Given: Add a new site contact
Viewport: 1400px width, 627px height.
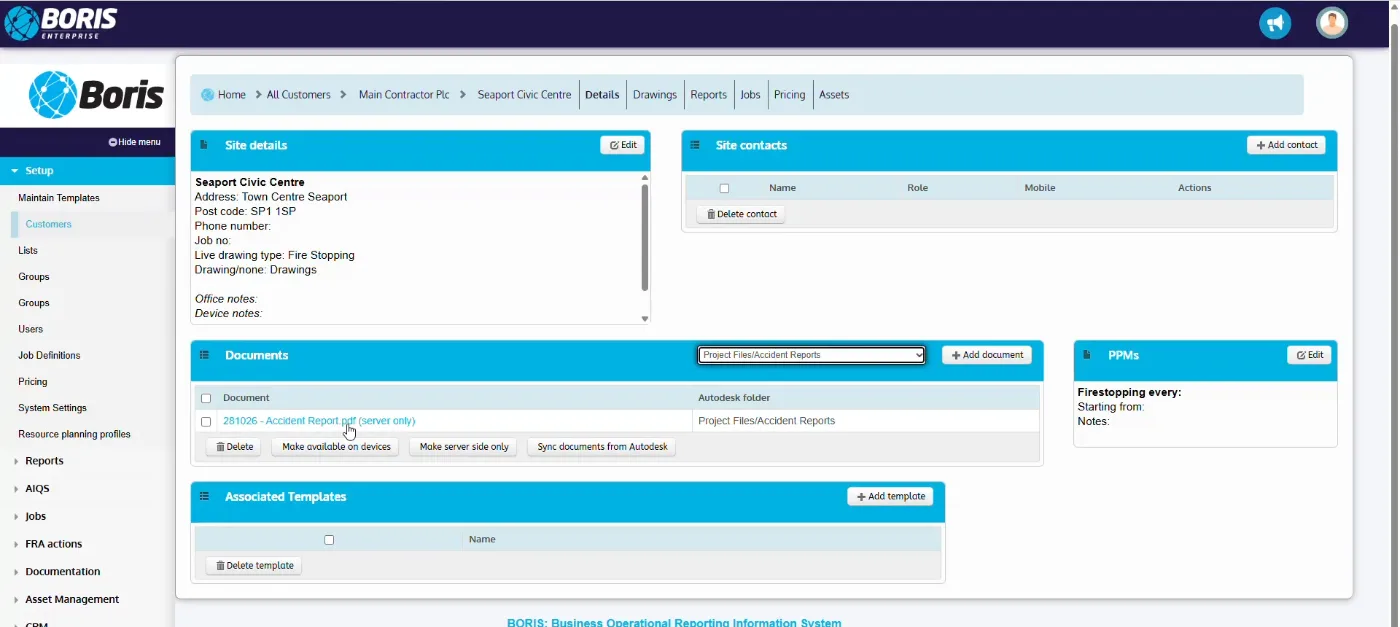Looking at the screenshot, I should (1286, 145).
